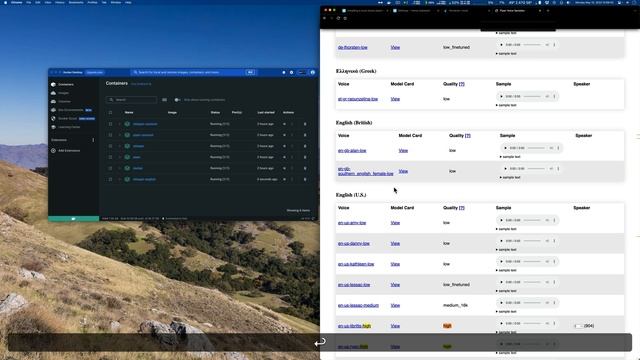
Task: Check the select-all containers checkbox in Docker
Action: point(110,113)
